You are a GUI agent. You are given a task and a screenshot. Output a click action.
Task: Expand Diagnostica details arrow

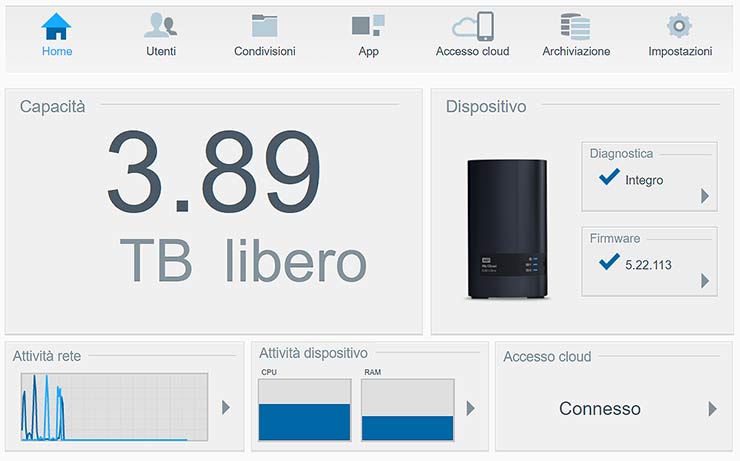[705, 196]
